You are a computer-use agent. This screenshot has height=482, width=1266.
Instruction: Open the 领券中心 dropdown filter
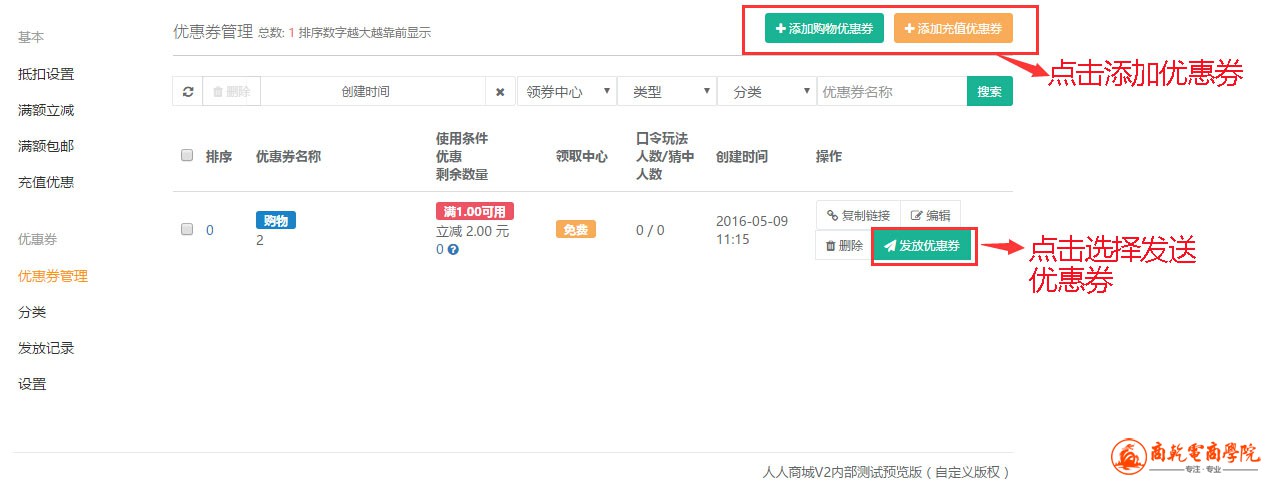pyautogui.click(x=566, y=92)
